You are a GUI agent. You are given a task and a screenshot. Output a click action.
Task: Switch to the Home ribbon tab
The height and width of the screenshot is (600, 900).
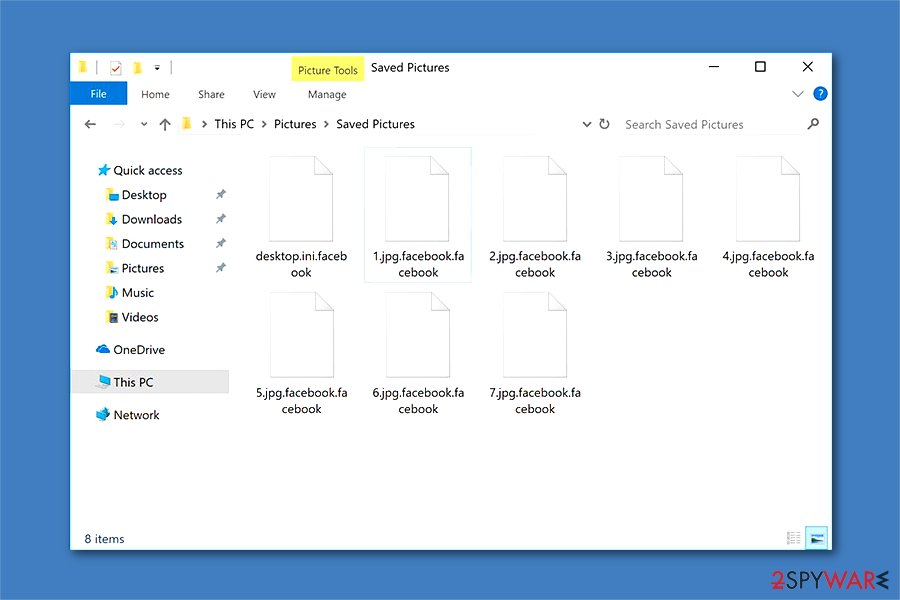point(155,94)
